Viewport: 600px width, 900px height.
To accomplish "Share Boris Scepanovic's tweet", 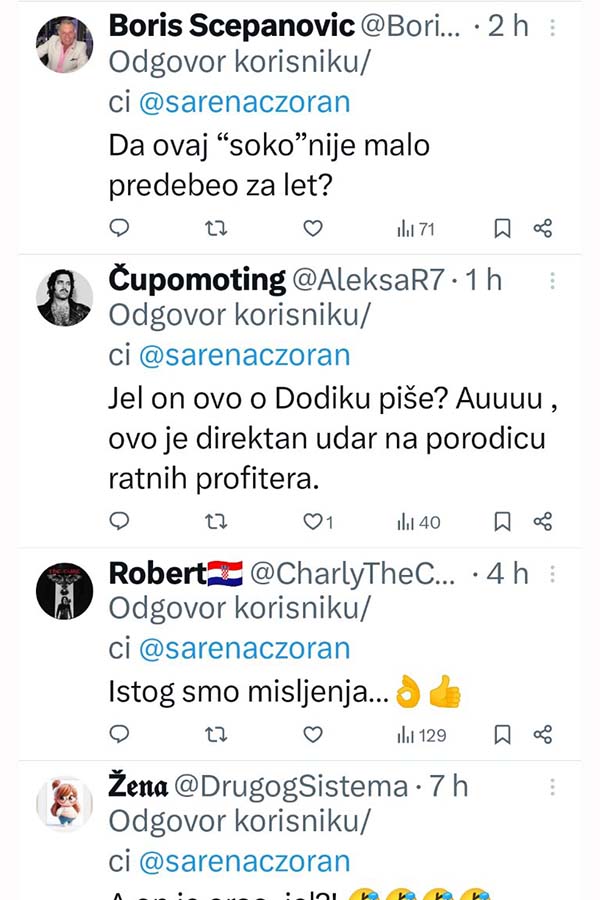I will [543, 229].
